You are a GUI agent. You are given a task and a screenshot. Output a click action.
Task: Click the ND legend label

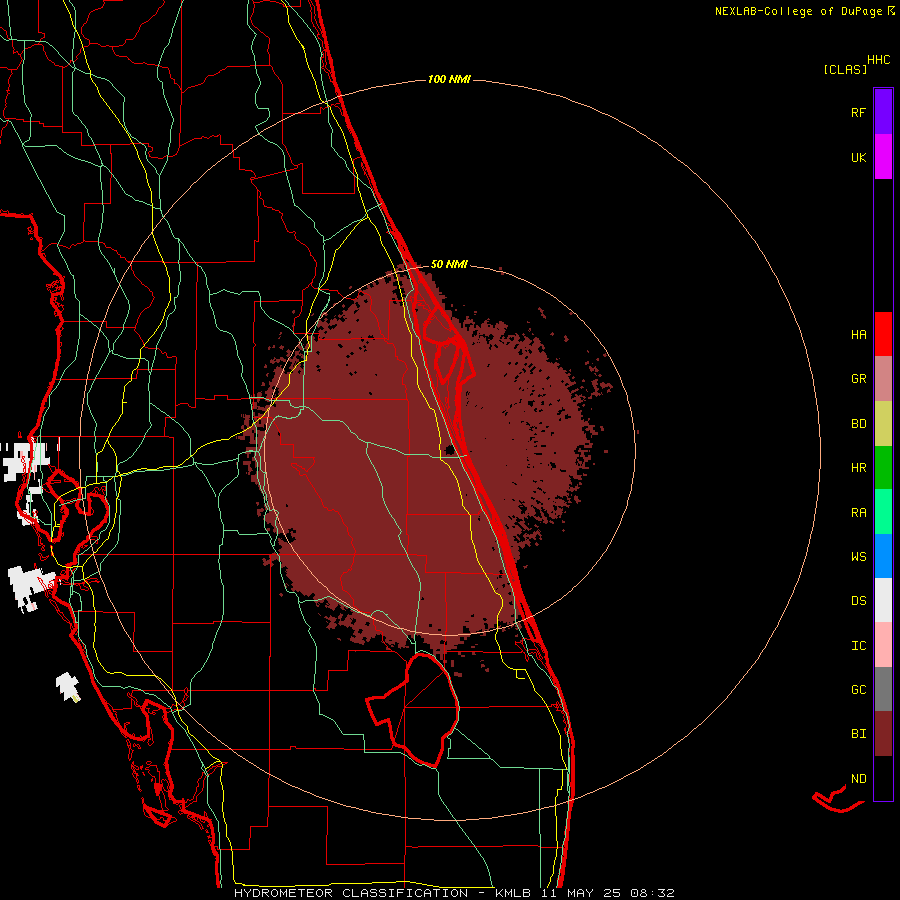[858, 779]
